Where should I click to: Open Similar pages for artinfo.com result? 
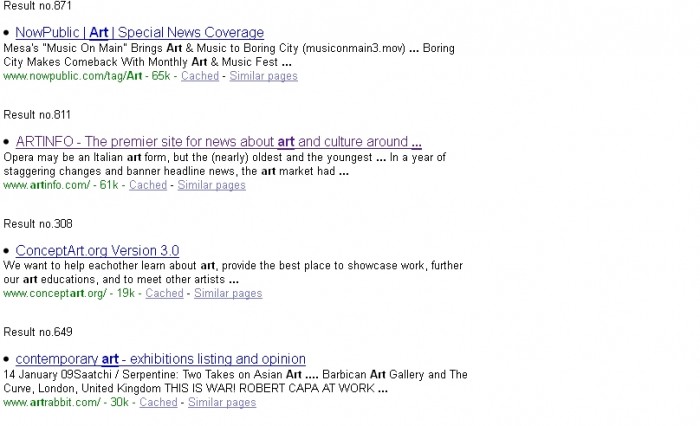coord(211,185)
